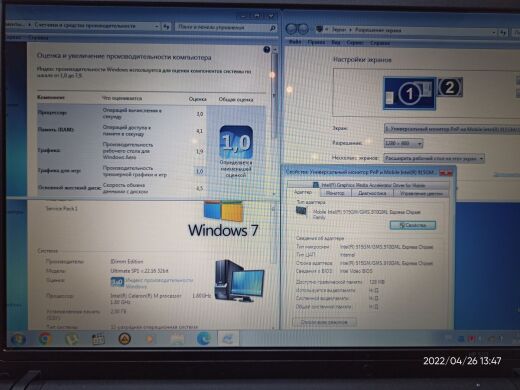Viewport: 520px width, 390px height.
Task: Click the search magnifier in Control Panel
Action: [x=272, y=28]
